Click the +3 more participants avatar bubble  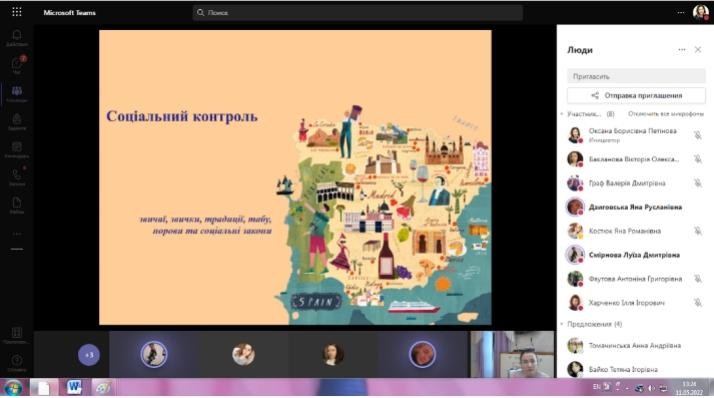tap(89, 355)
